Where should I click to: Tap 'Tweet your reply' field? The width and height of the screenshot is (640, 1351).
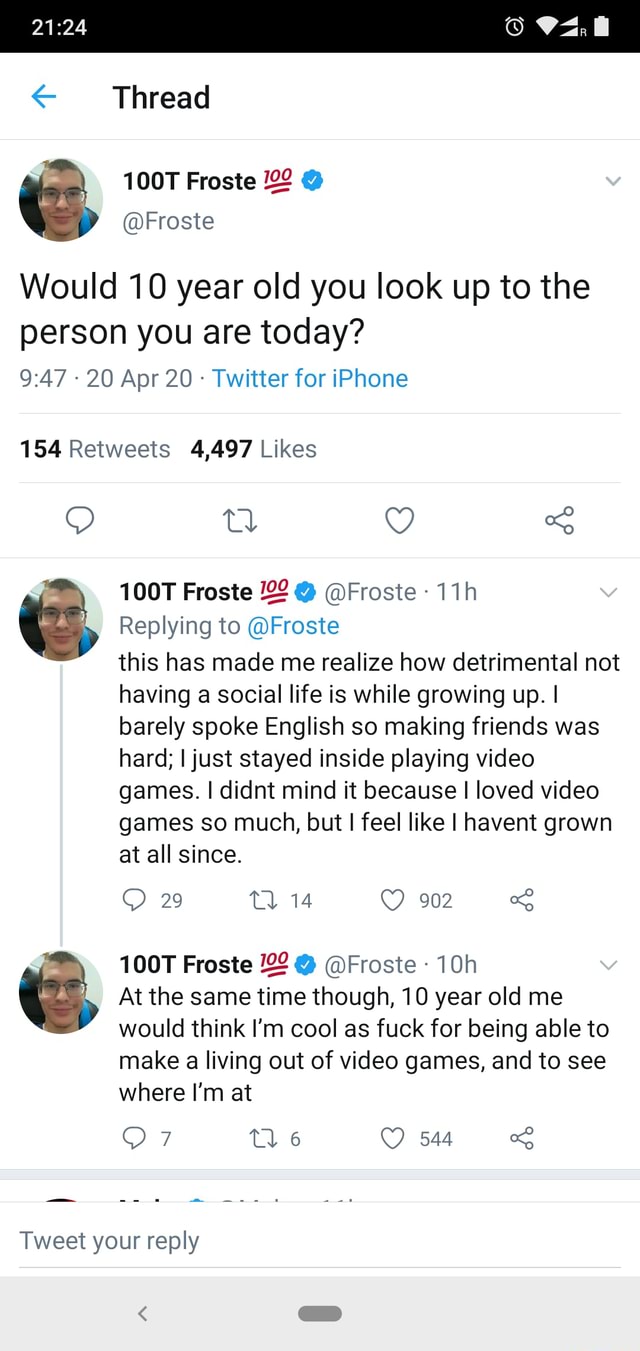[x=110, y=1240]
